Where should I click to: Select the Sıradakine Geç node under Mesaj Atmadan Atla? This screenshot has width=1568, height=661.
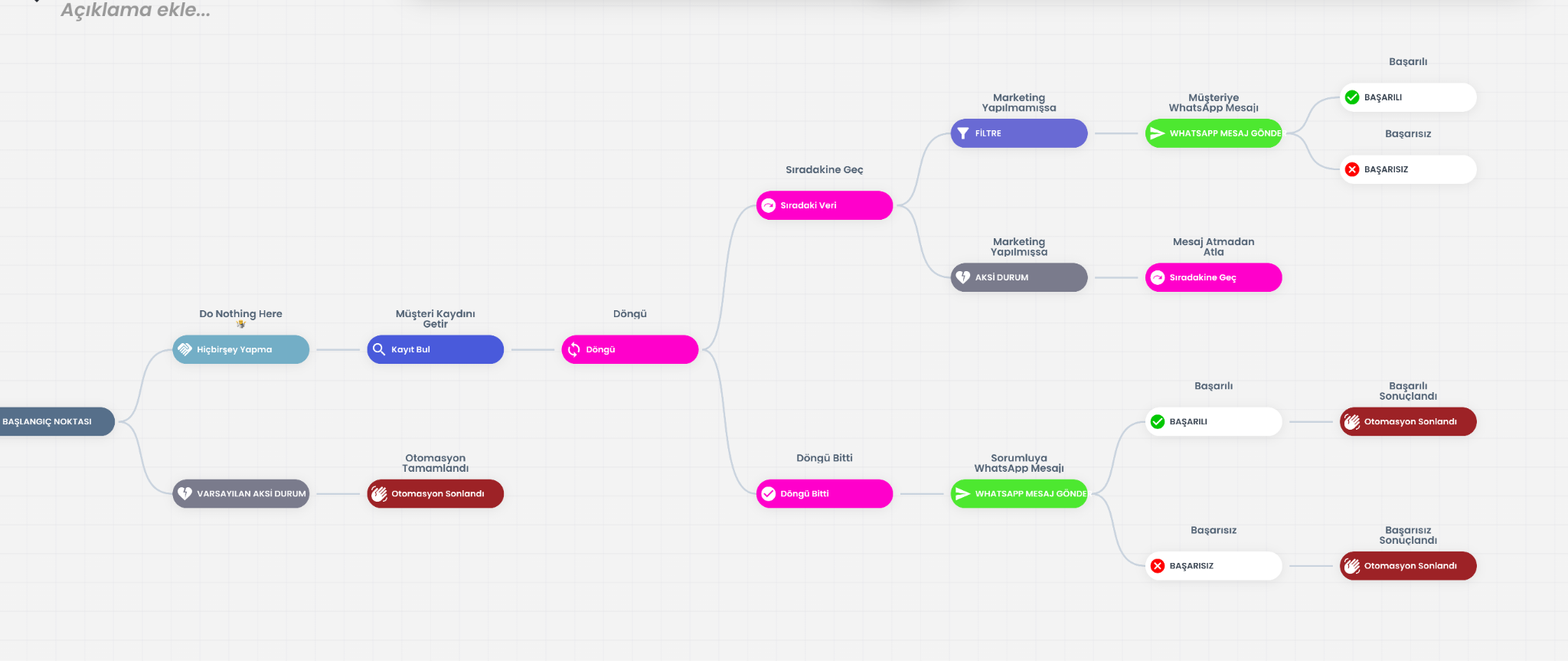click(x=1214, y=277)
